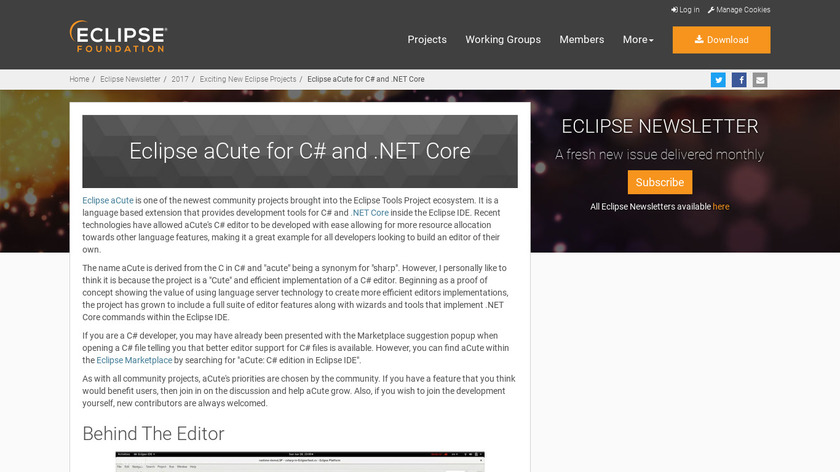Click the article title 'Eclipse aCute for C# and .NET Core'
Viewport: 840px width, 472px height.
300,151
